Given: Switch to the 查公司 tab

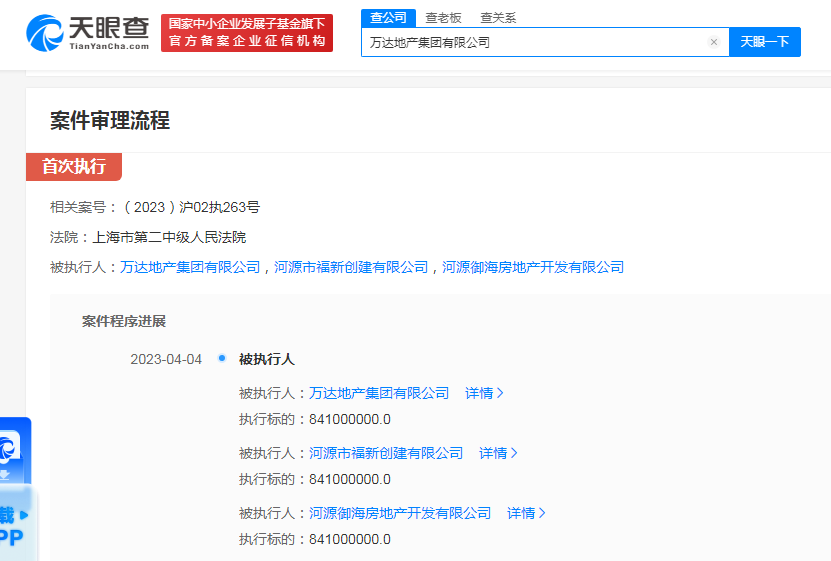Looking at the screenshot, I should click(388, 17).
